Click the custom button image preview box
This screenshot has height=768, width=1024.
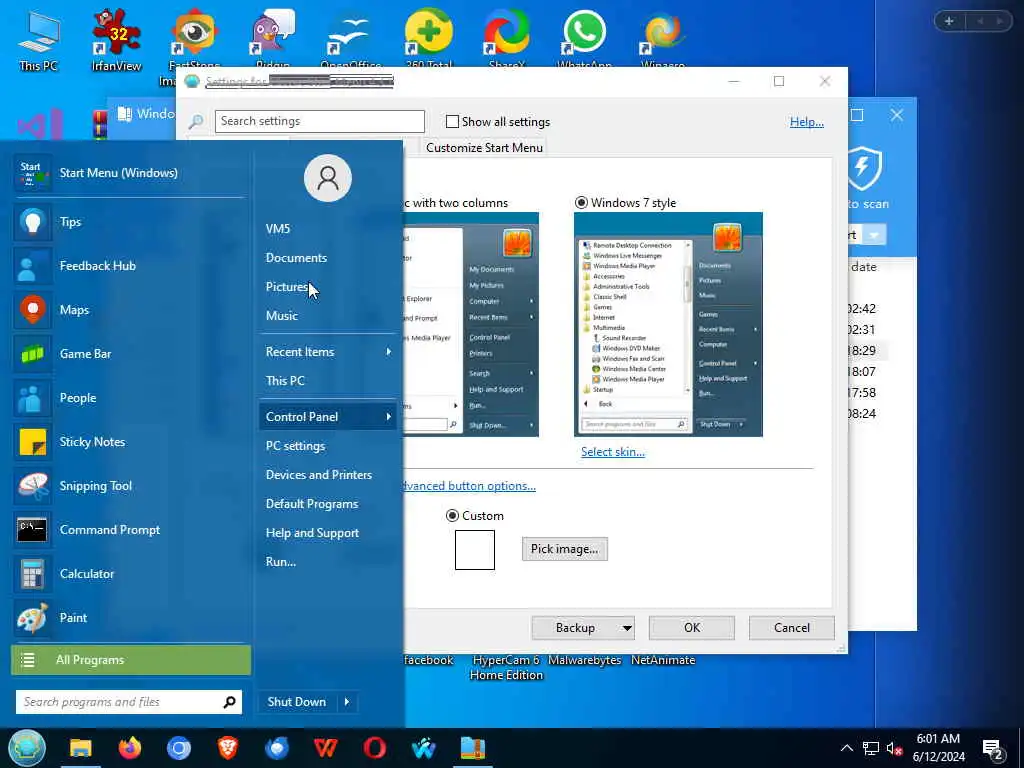pos(475,550)
